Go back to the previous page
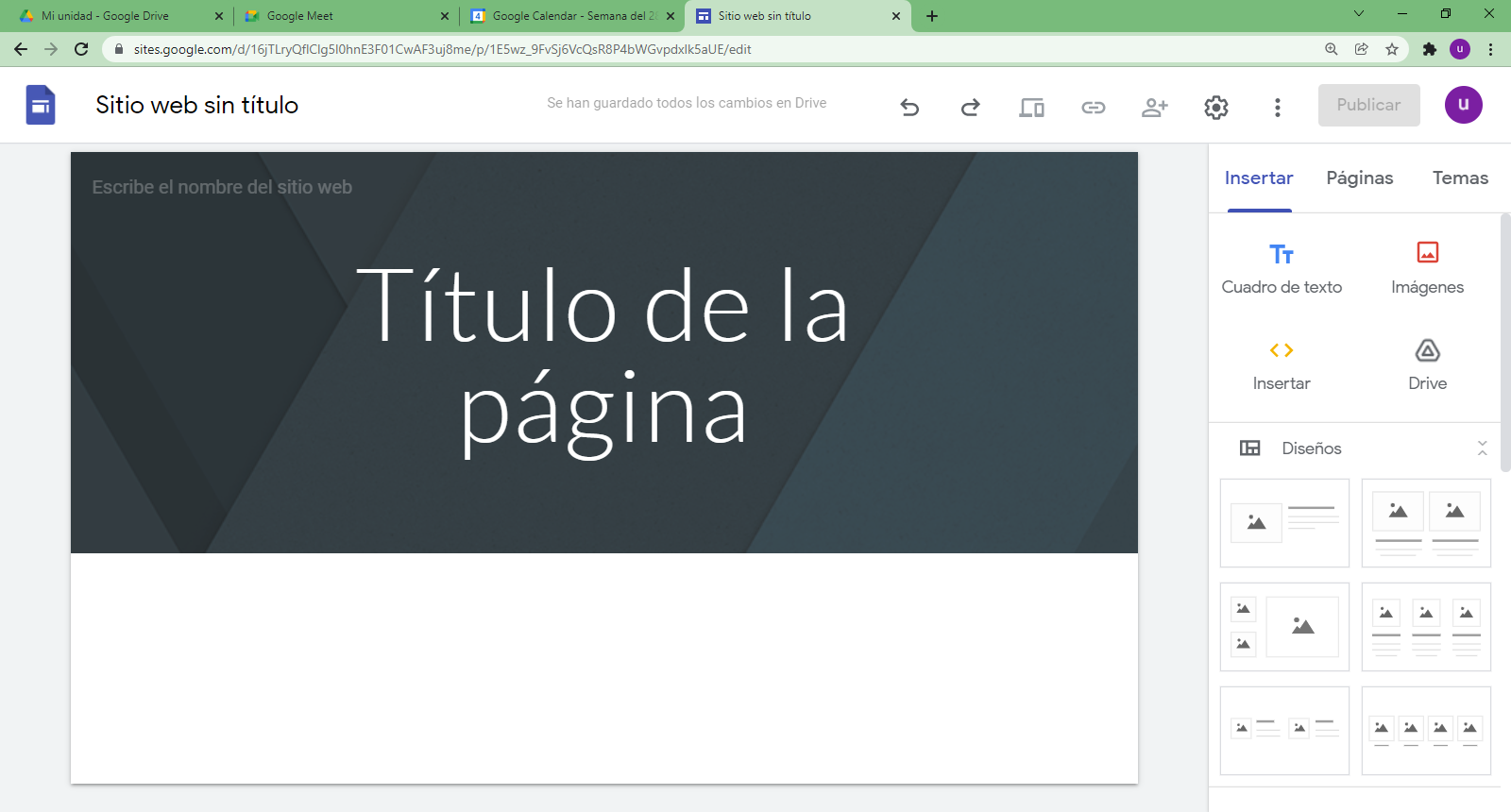 coord(21,49)
